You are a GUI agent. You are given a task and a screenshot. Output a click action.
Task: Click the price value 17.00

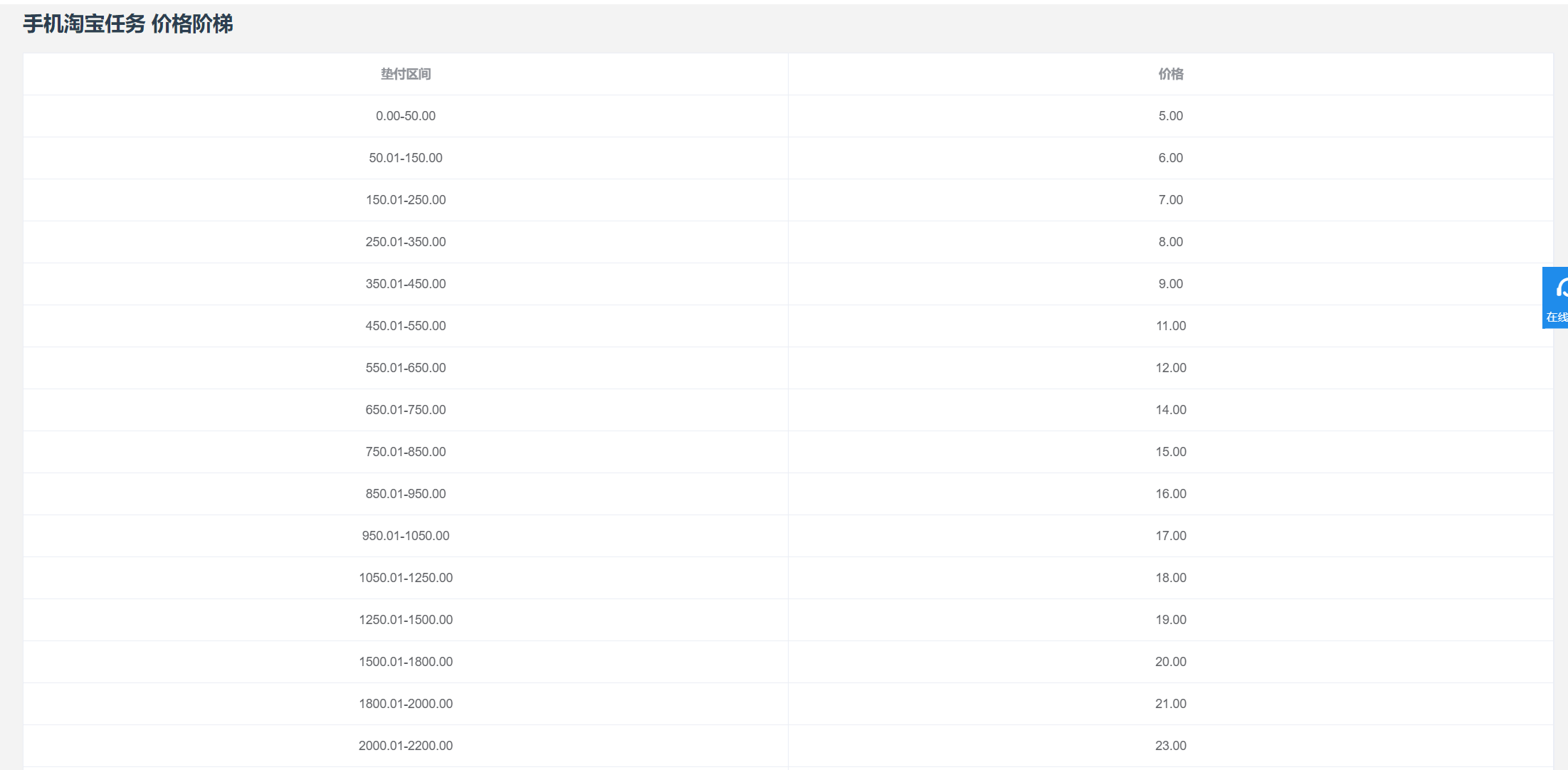coord(1171,536)
